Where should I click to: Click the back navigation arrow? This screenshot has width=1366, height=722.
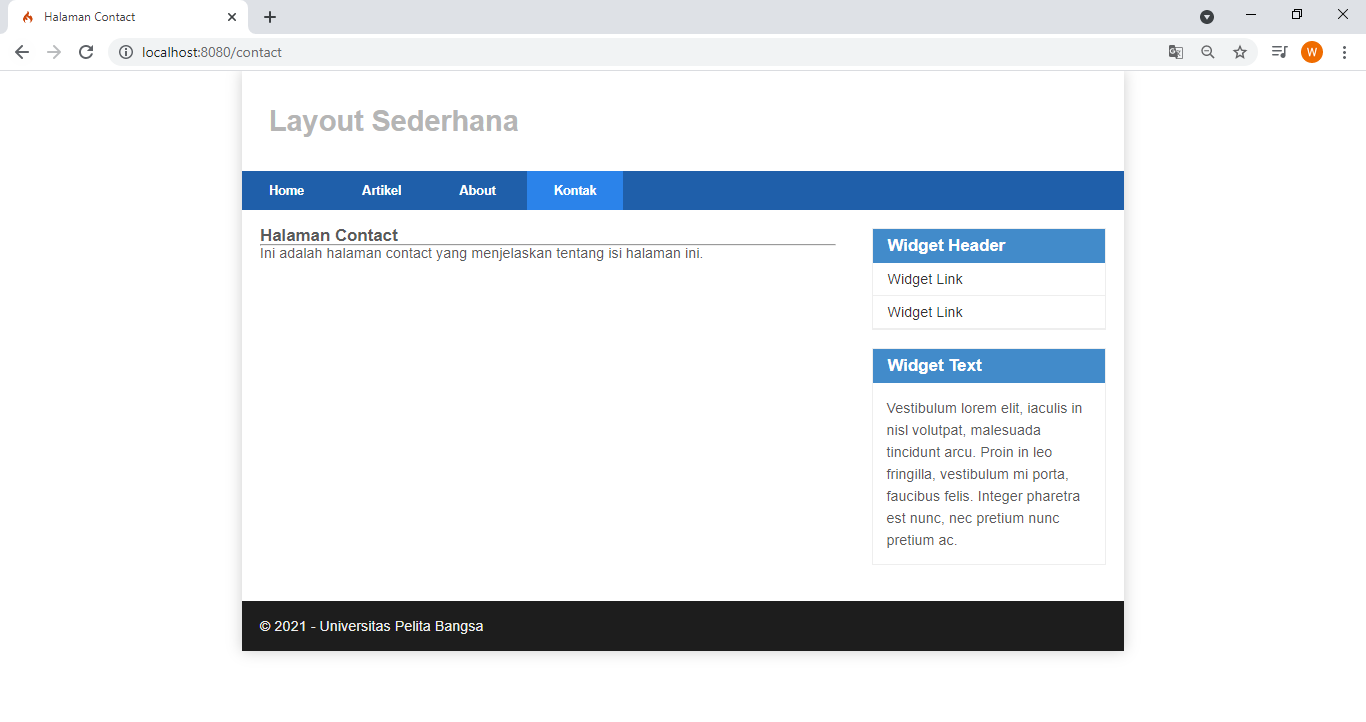(x=22, y=51)
